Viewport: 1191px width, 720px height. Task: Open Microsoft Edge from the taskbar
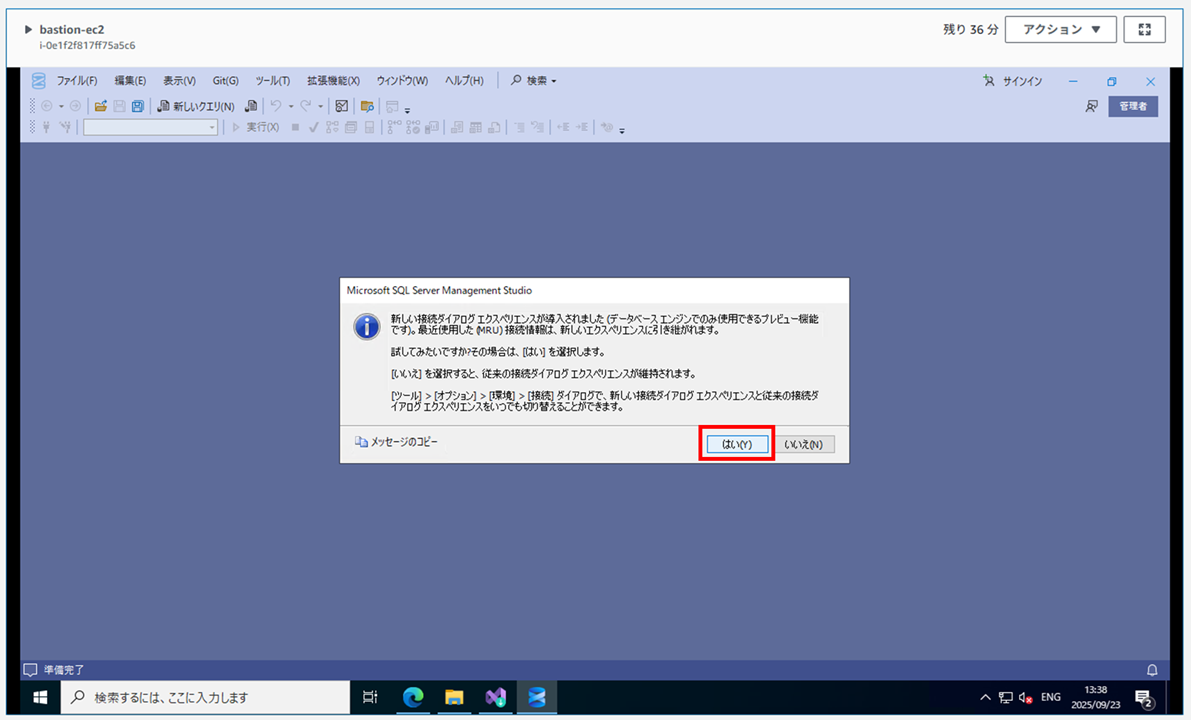pos(412,697)
